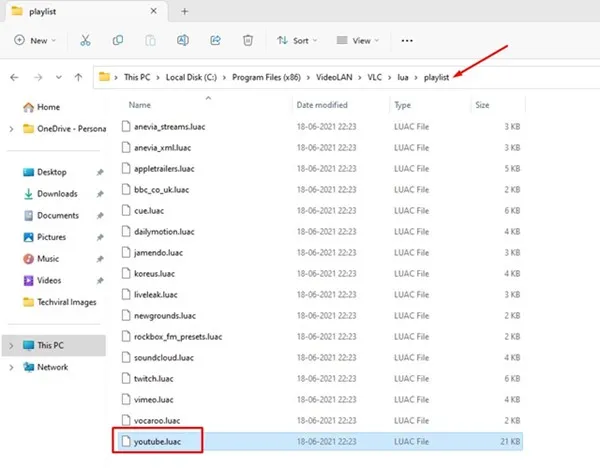Viewport: 600px width, 468px height.
Task: Expand the This PC tree node
Action: tap(11, 346)
